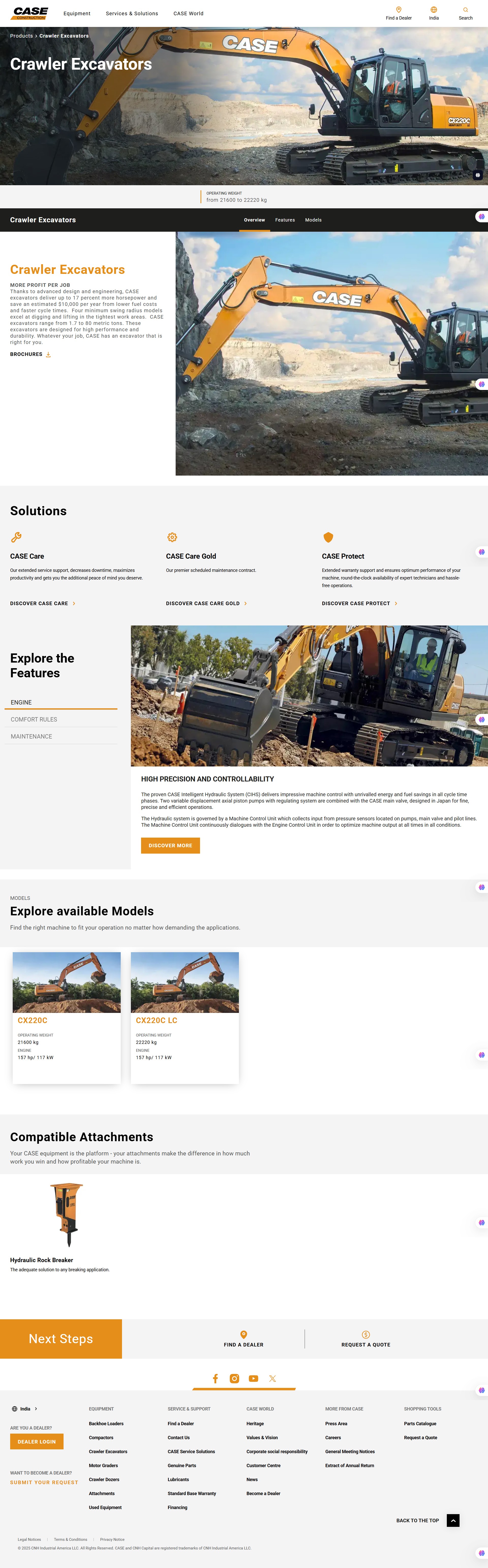Open Crawler Dozers footer link

104,1480
